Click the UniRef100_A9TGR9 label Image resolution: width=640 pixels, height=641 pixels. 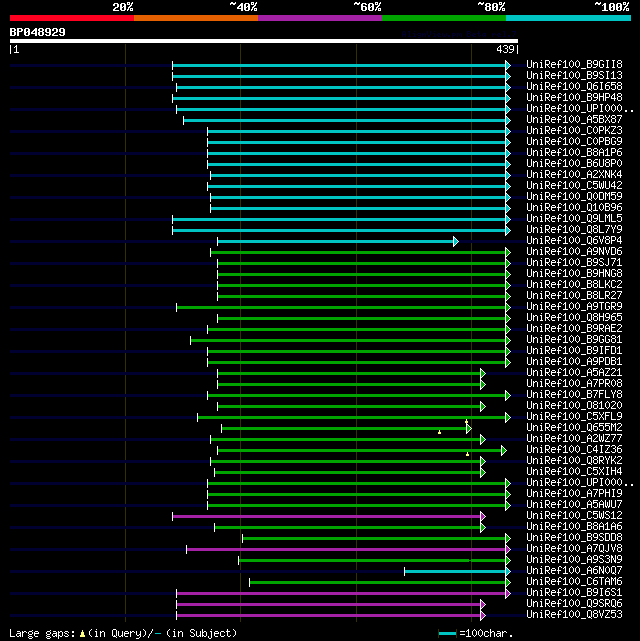tap(574, 307)
